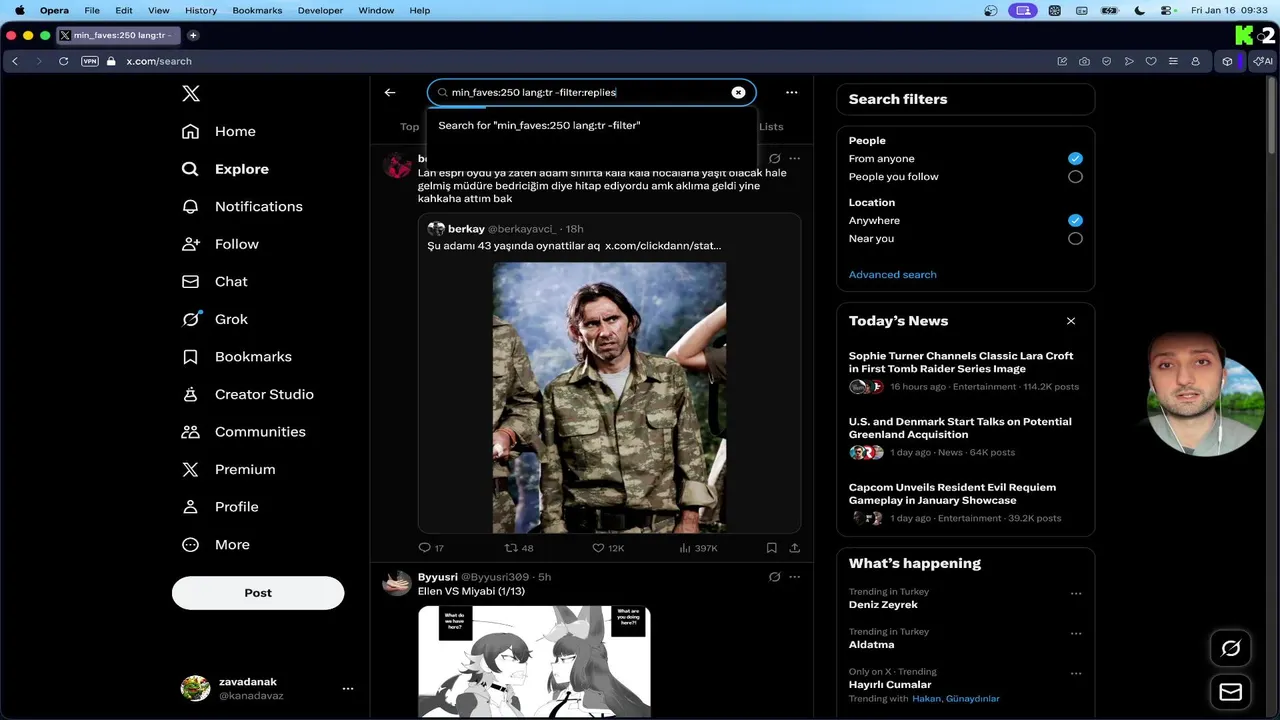Open Bookmarks in the sidebar
Image resolution: width=1280 pixels, height=720 pixels.
pyautogui.click(x=237, y=356)
